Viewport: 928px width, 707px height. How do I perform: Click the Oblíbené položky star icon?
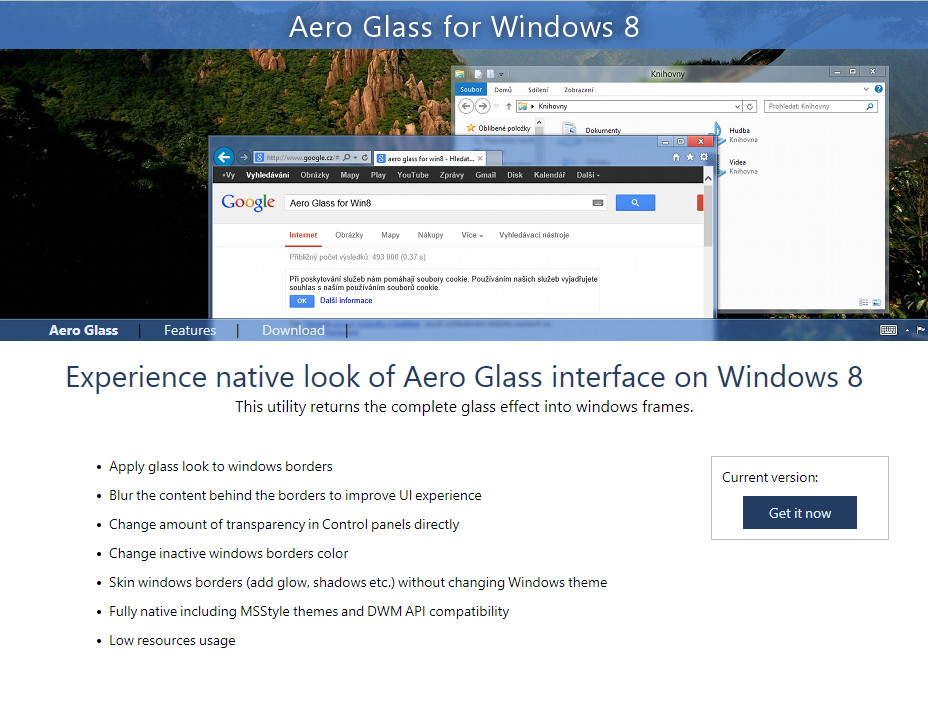click(471, 128)
